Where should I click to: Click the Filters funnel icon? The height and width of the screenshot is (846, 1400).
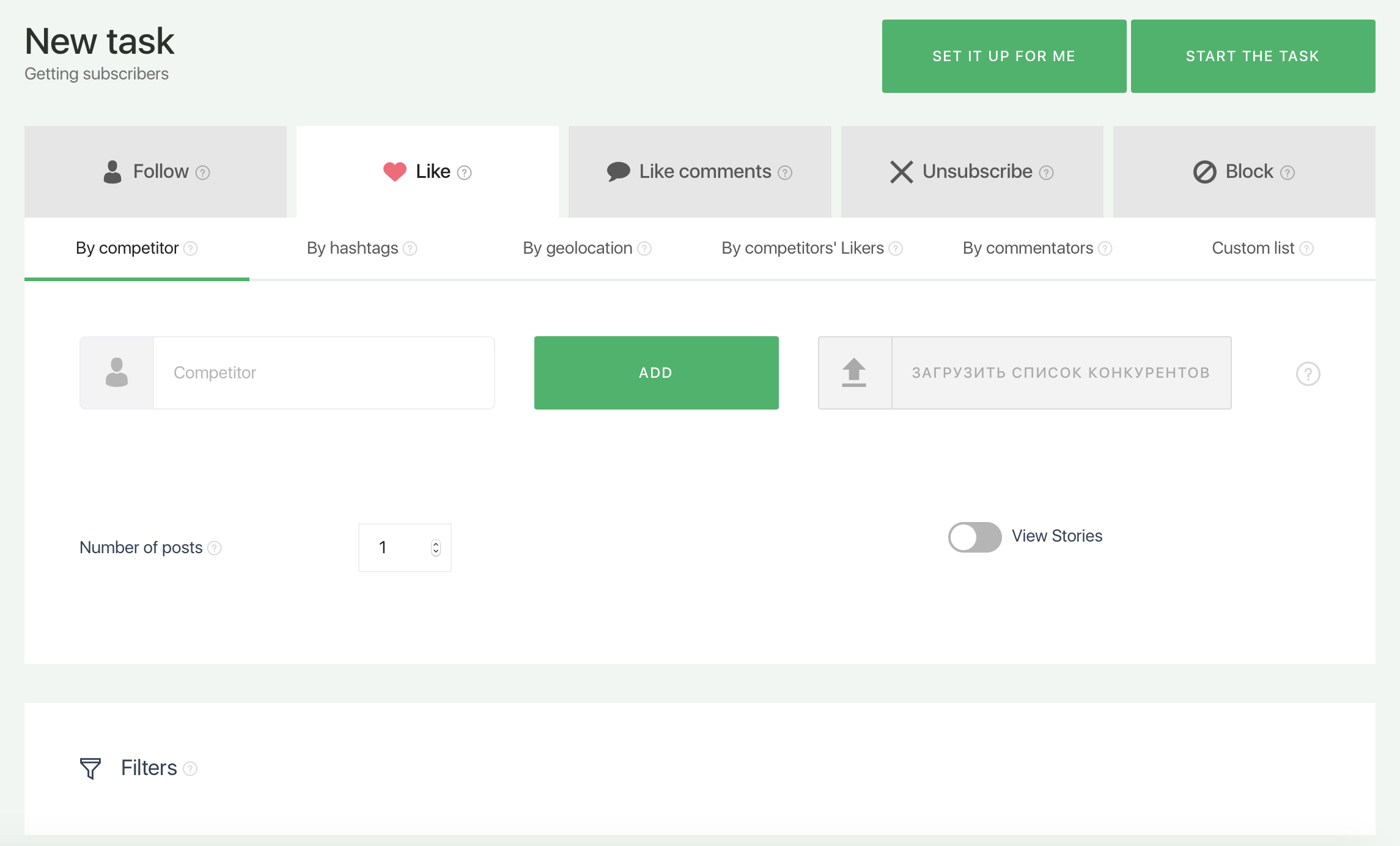point(90,768)
